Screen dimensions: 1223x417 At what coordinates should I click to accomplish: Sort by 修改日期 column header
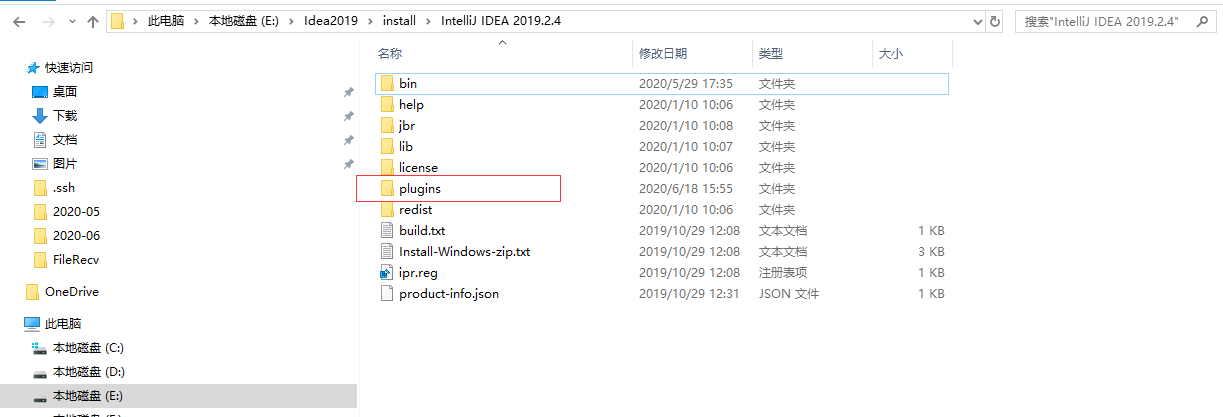click(x=663, y=54)
